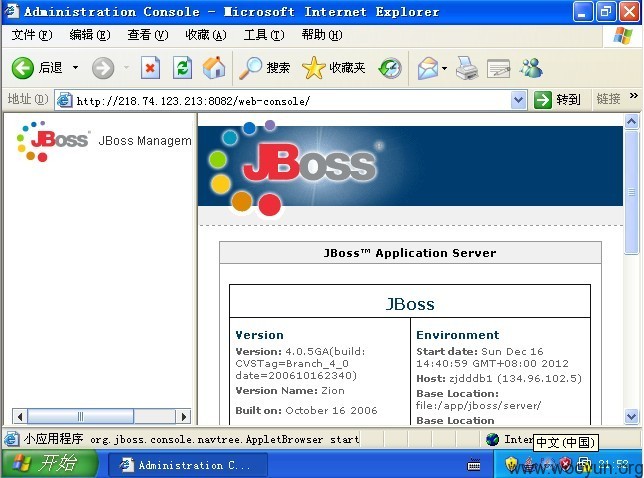Viewport: 644px width, 478px height.
Task: Open Search with the magnifier icon
Action: (x=251, y=67)
